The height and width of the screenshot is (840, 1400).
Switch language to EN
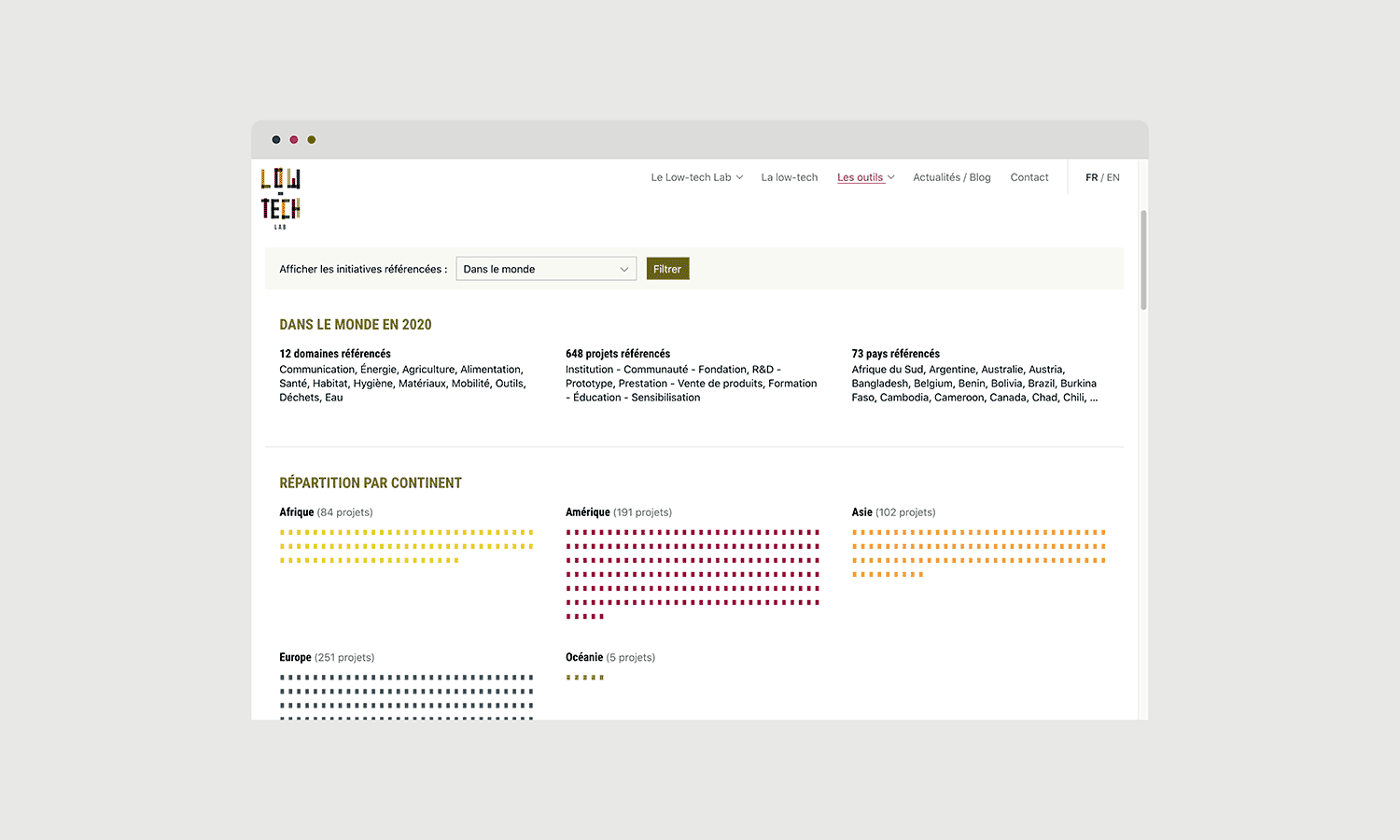click(x=1113, y=177)
